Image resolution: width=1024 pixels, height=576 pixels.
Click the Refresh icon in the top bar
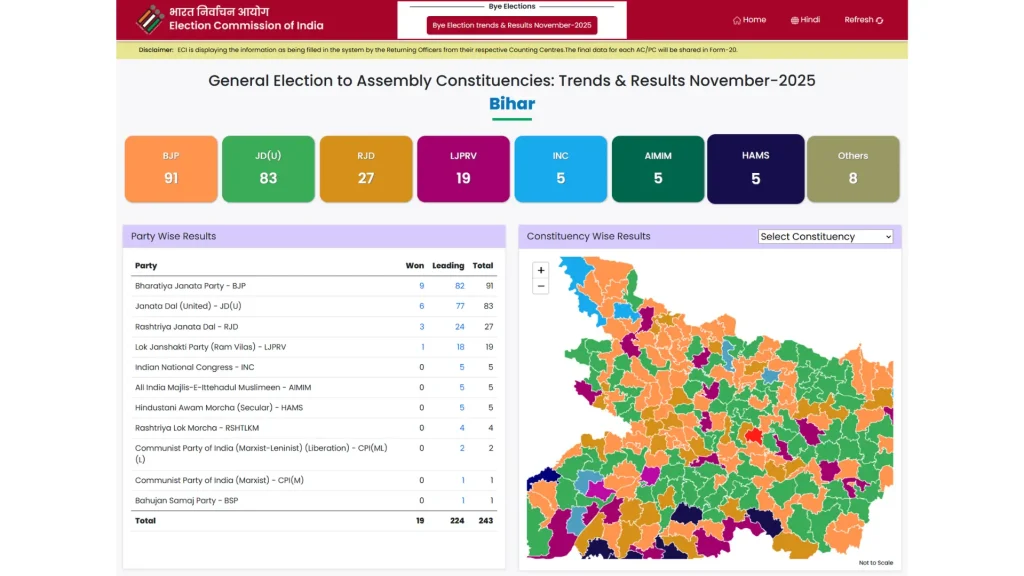(x=881, y=19)
